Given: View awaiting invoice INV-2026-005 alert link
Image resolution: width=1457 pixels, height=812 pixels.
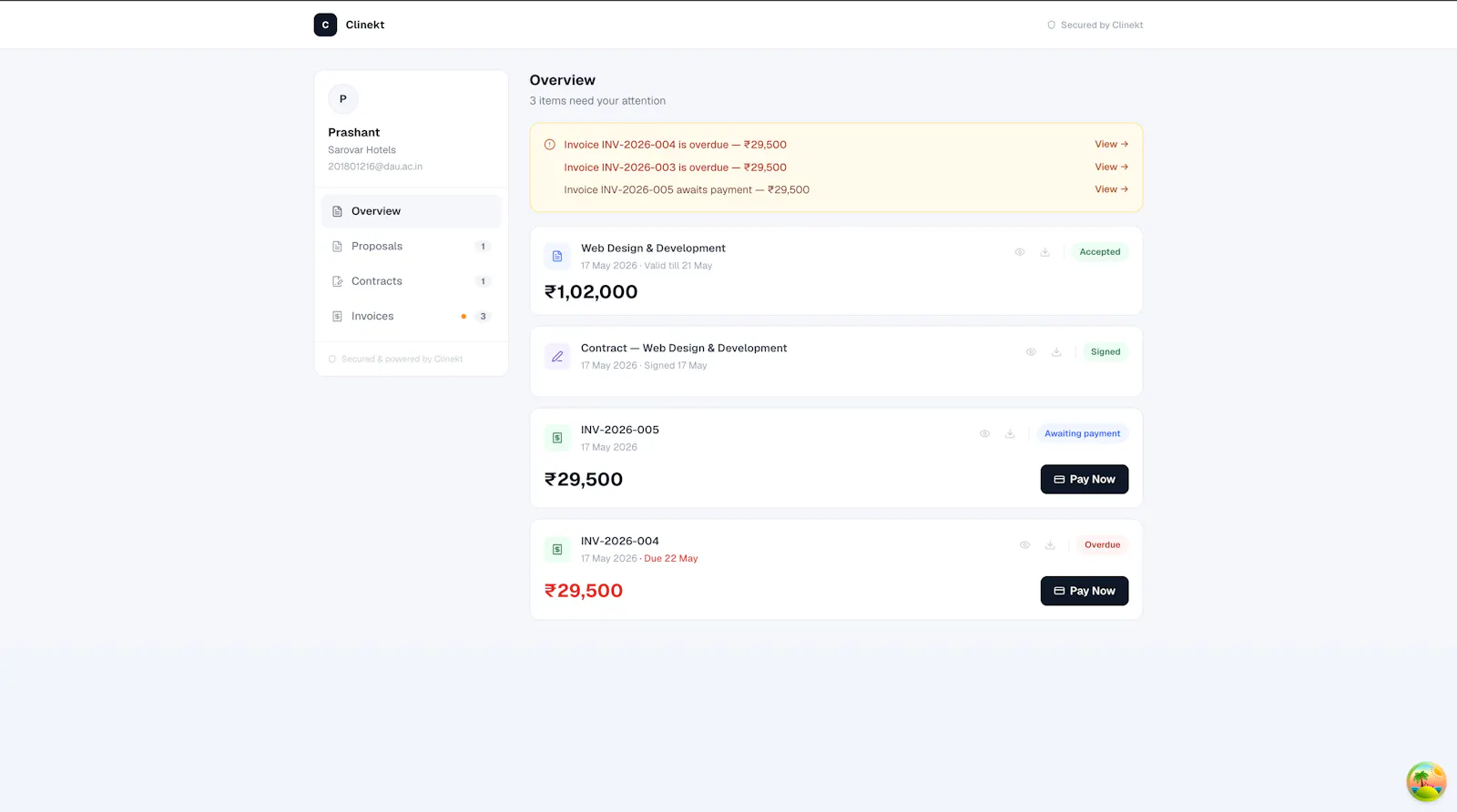Looking at the screenshot, I should coord(1111,189).
